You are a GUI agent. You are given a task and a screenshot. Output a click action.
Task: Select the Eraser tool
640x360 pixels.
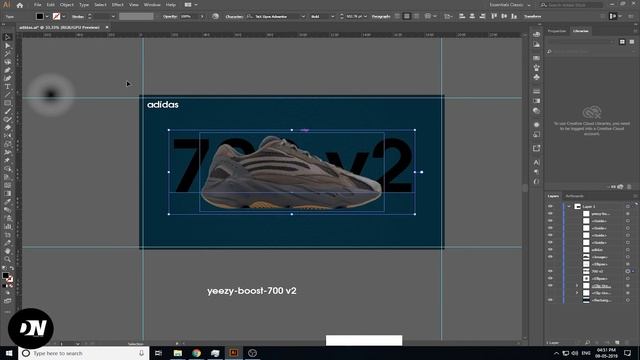7,128
